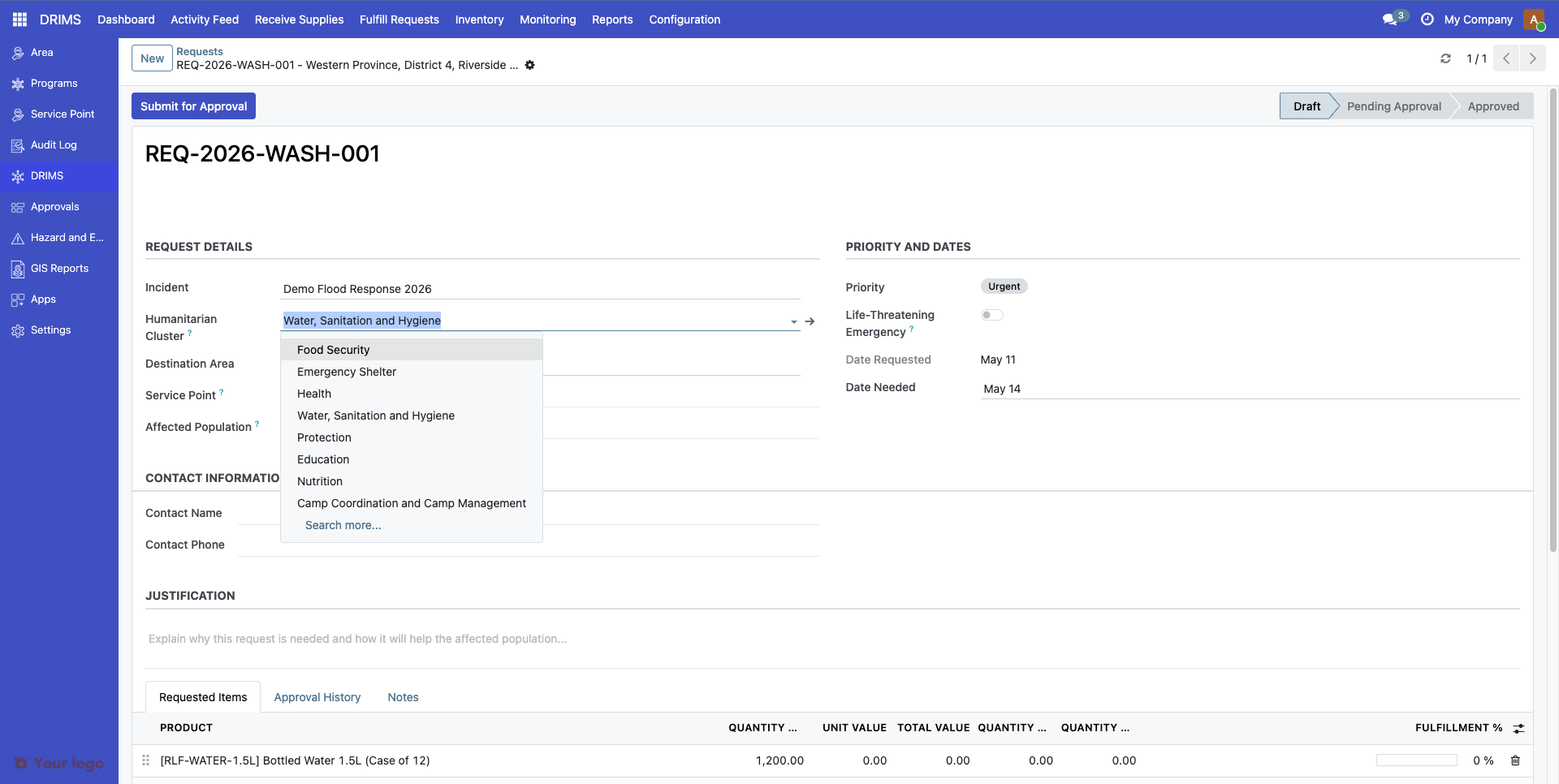Click the Area sidebar icon

[18, 53]
